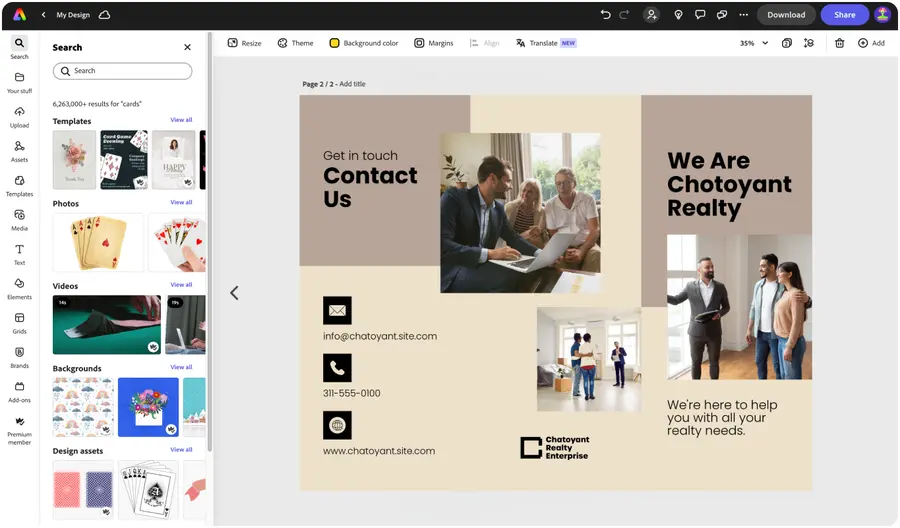Click the Resize toolbar option

click(x=245, y=43)
